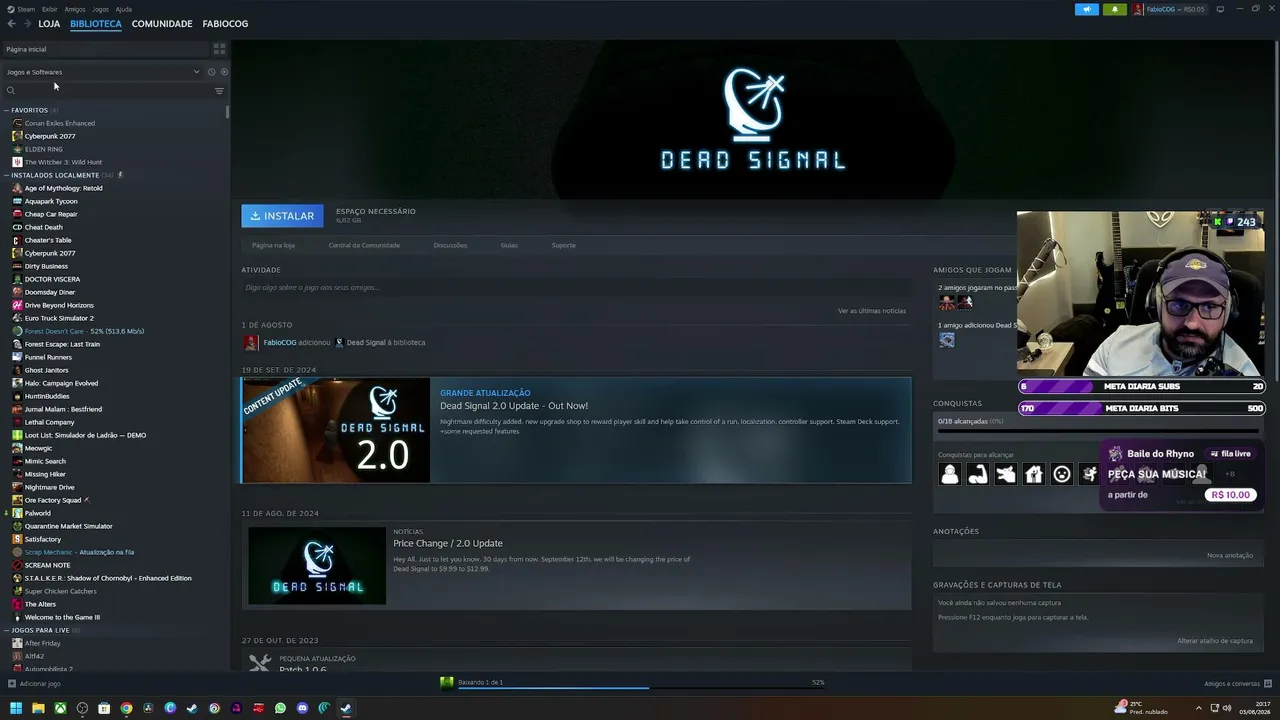
Task: Open the Dead Signal 2.0 Update thumbnail
Action: point(335,430)
